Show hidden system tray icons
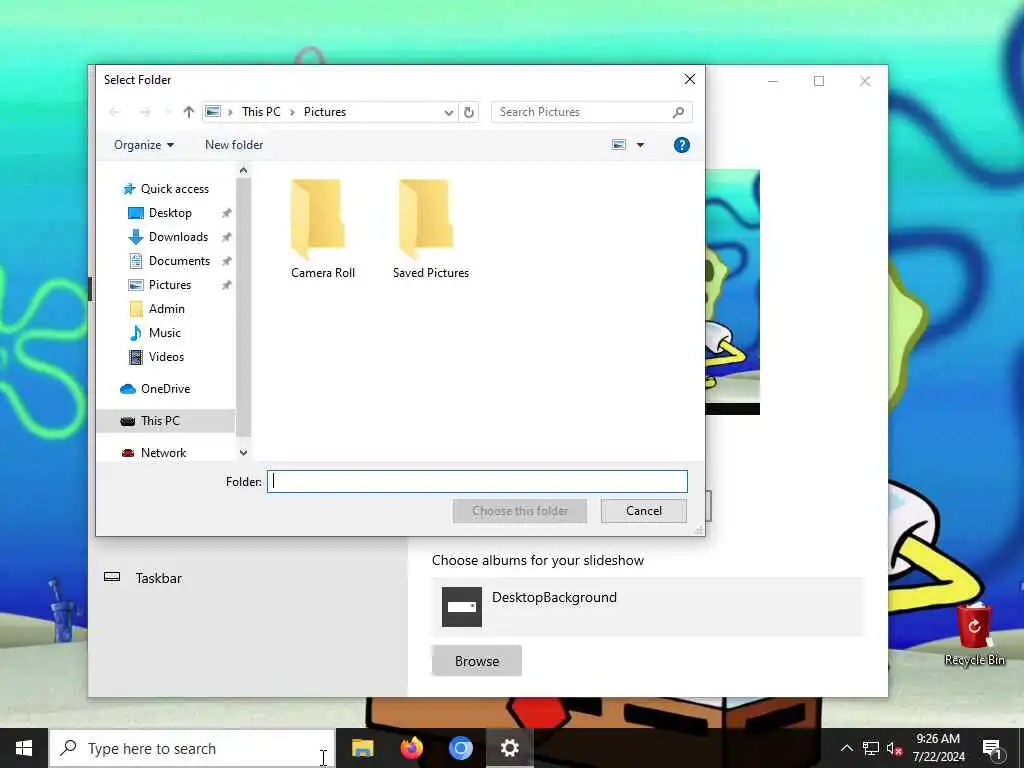 [846, 748]
